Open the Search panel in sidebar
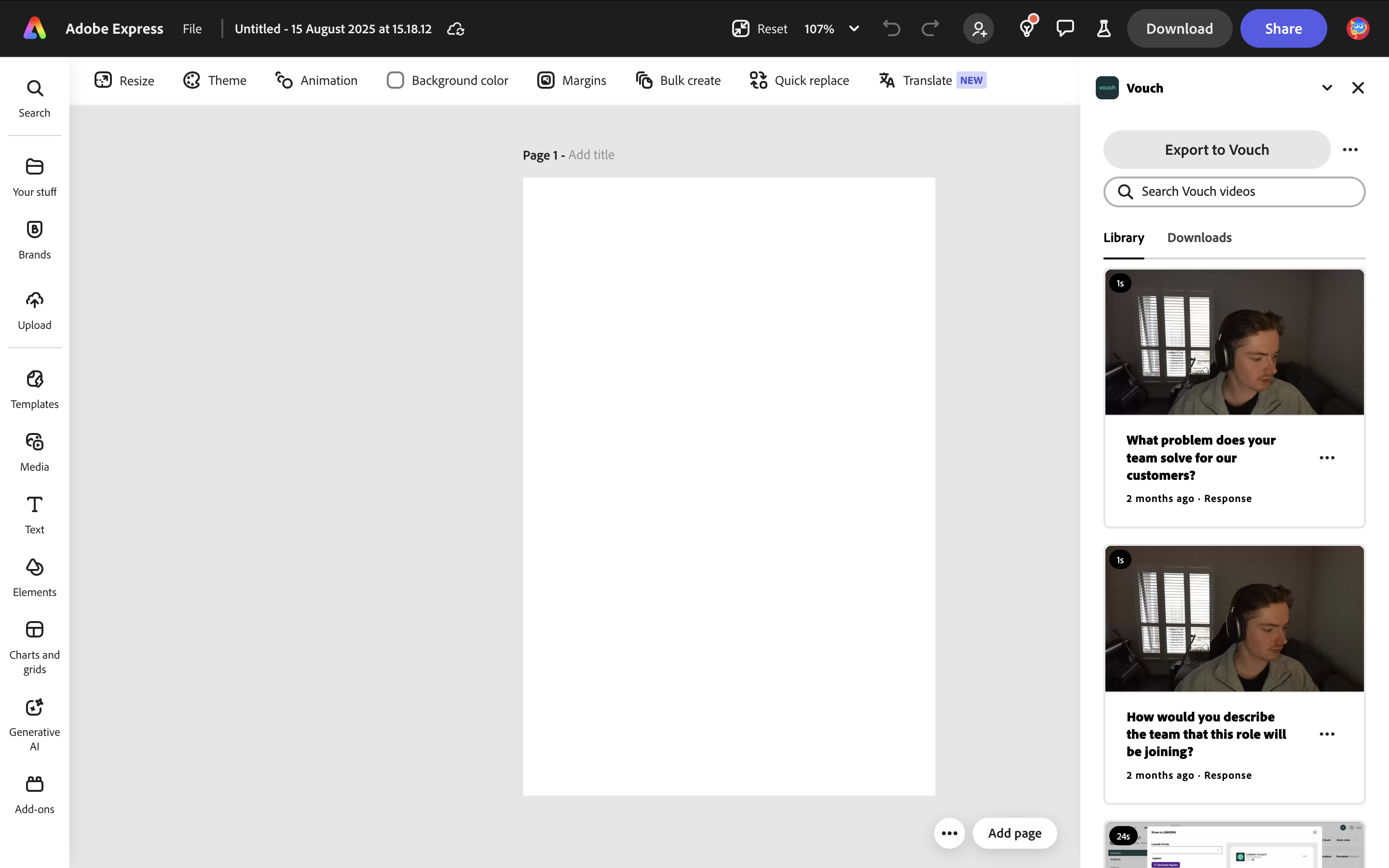Viewport: 1389px width, 868px height. [x=34, y=99]
